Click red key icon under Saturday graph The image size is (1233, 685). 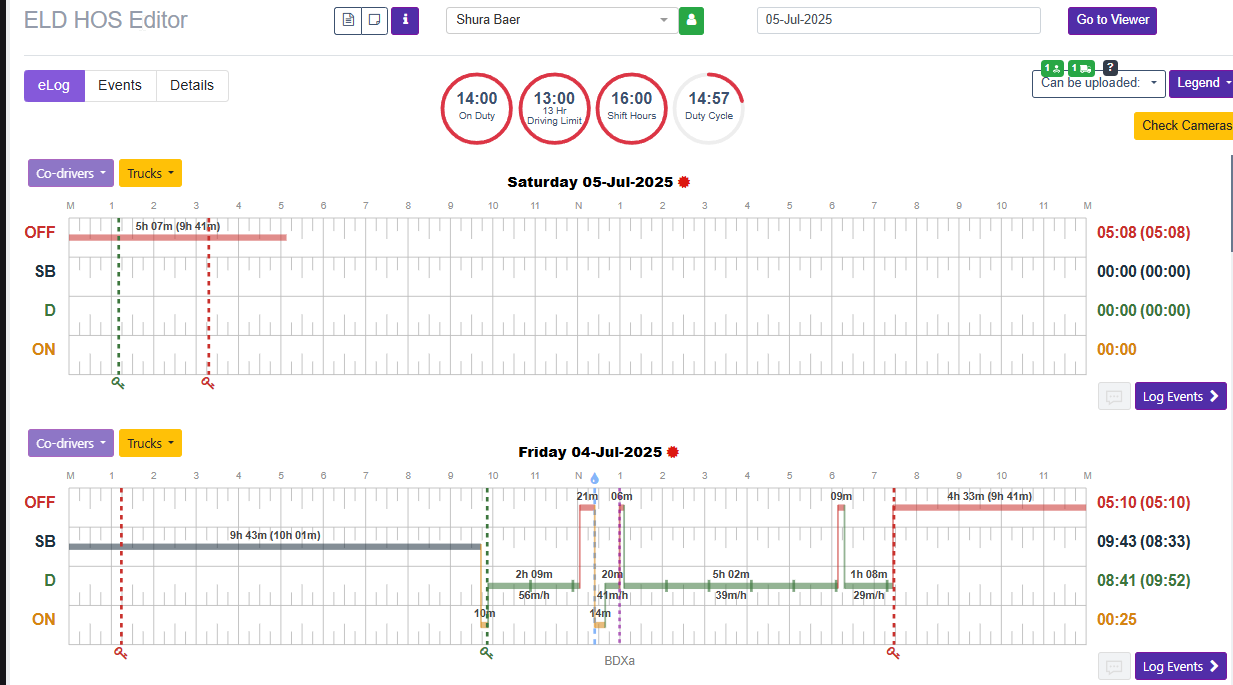(208, 382)
